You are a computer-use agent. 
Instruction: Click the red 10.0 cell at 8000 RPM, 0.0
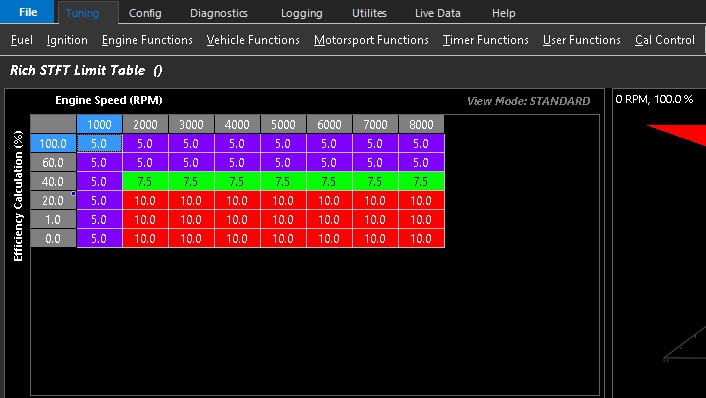click(x=421, y=239)
